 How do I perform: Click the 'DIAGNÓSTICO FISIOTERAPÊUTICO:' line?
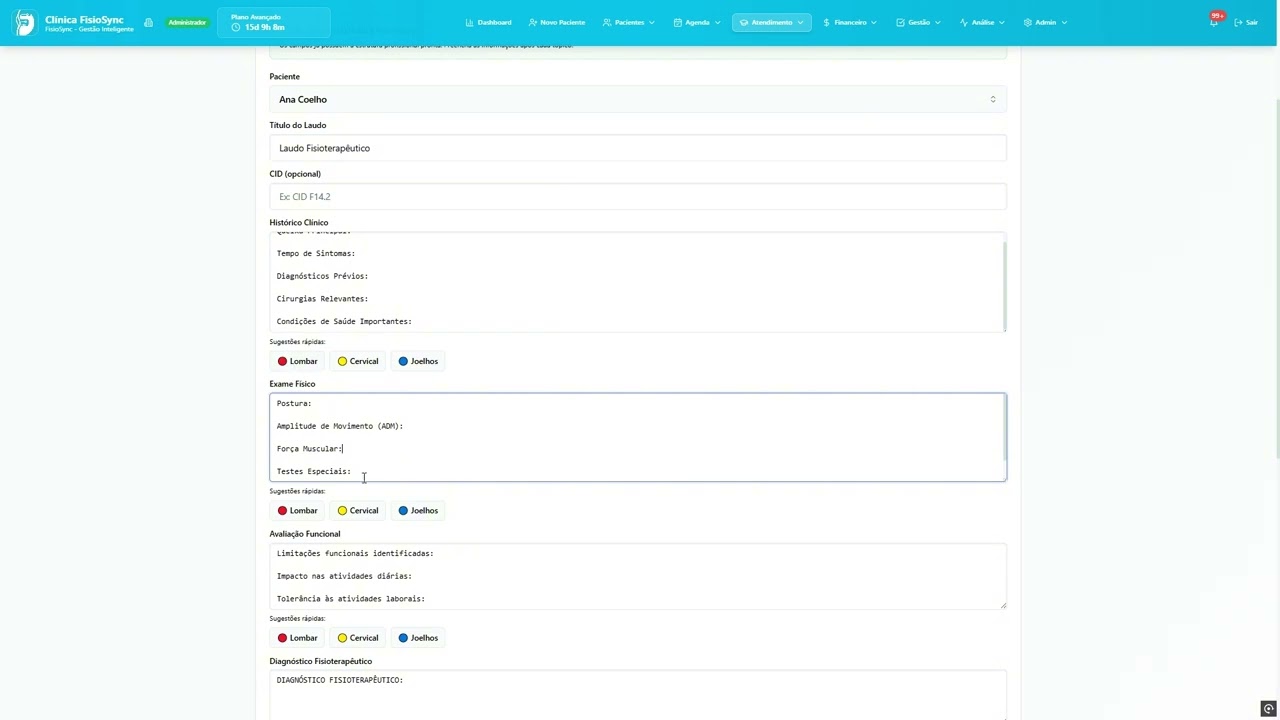(x=340, y=680)
